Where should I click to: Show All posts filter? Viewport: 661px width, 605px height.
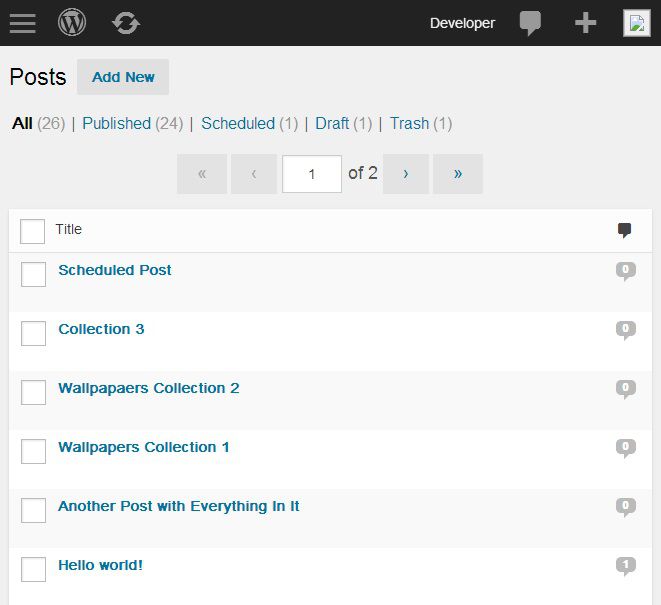coord(22,124)
